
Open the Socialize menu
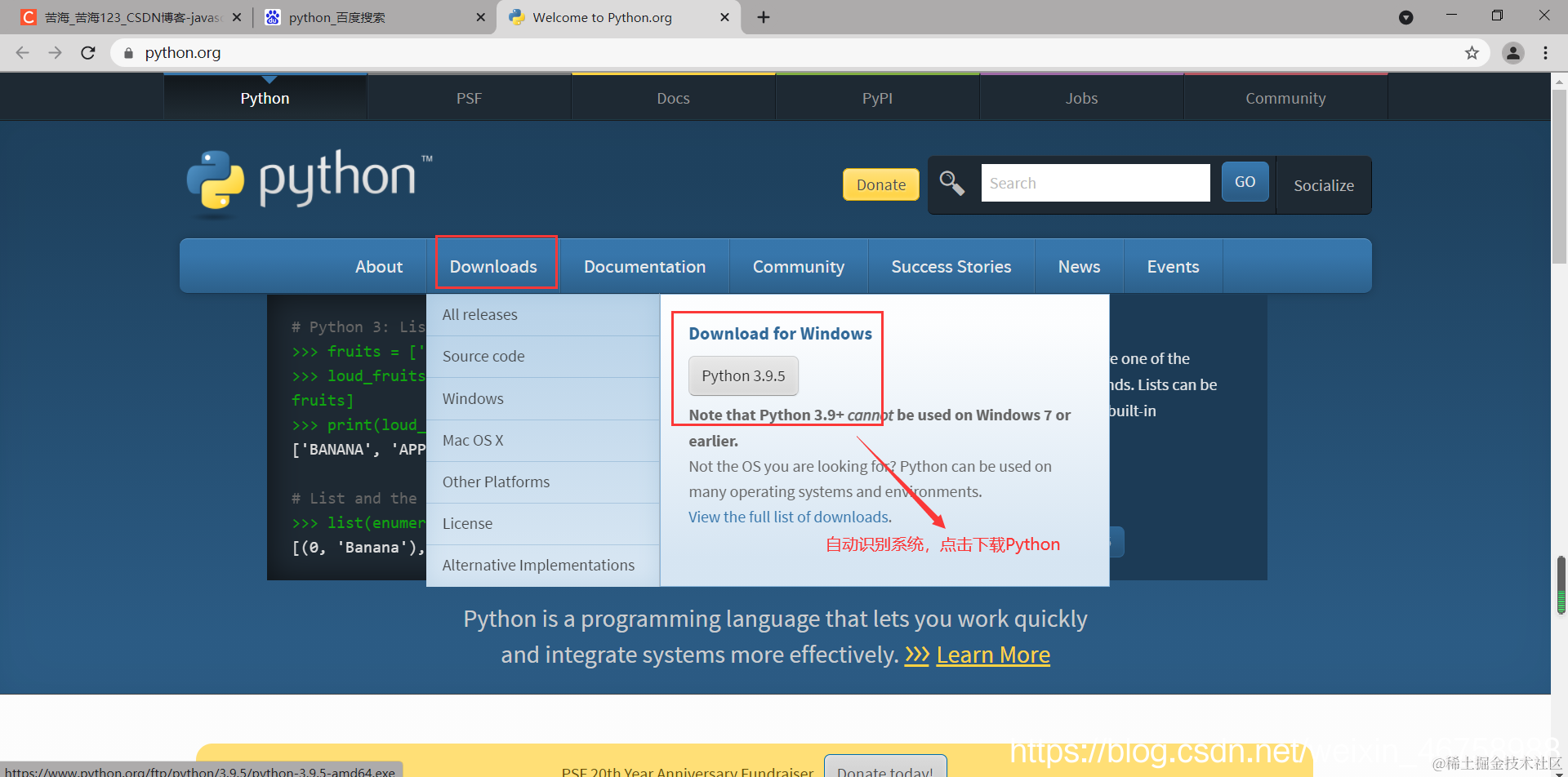tap(1323, 185)
